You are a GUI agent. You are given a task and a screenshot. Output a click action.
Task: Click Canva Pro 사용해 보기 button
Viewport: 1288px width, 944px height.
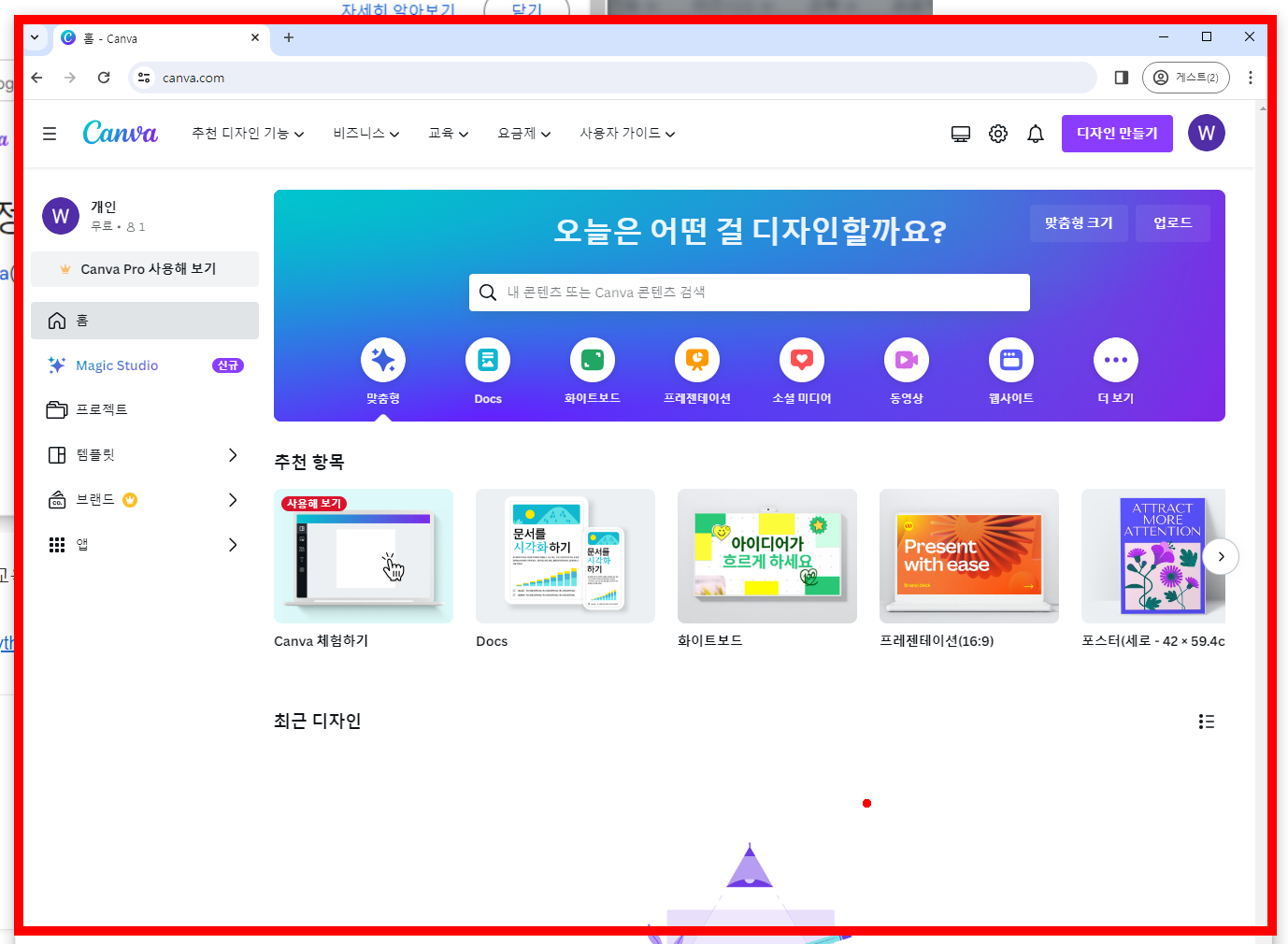(145, 269)
